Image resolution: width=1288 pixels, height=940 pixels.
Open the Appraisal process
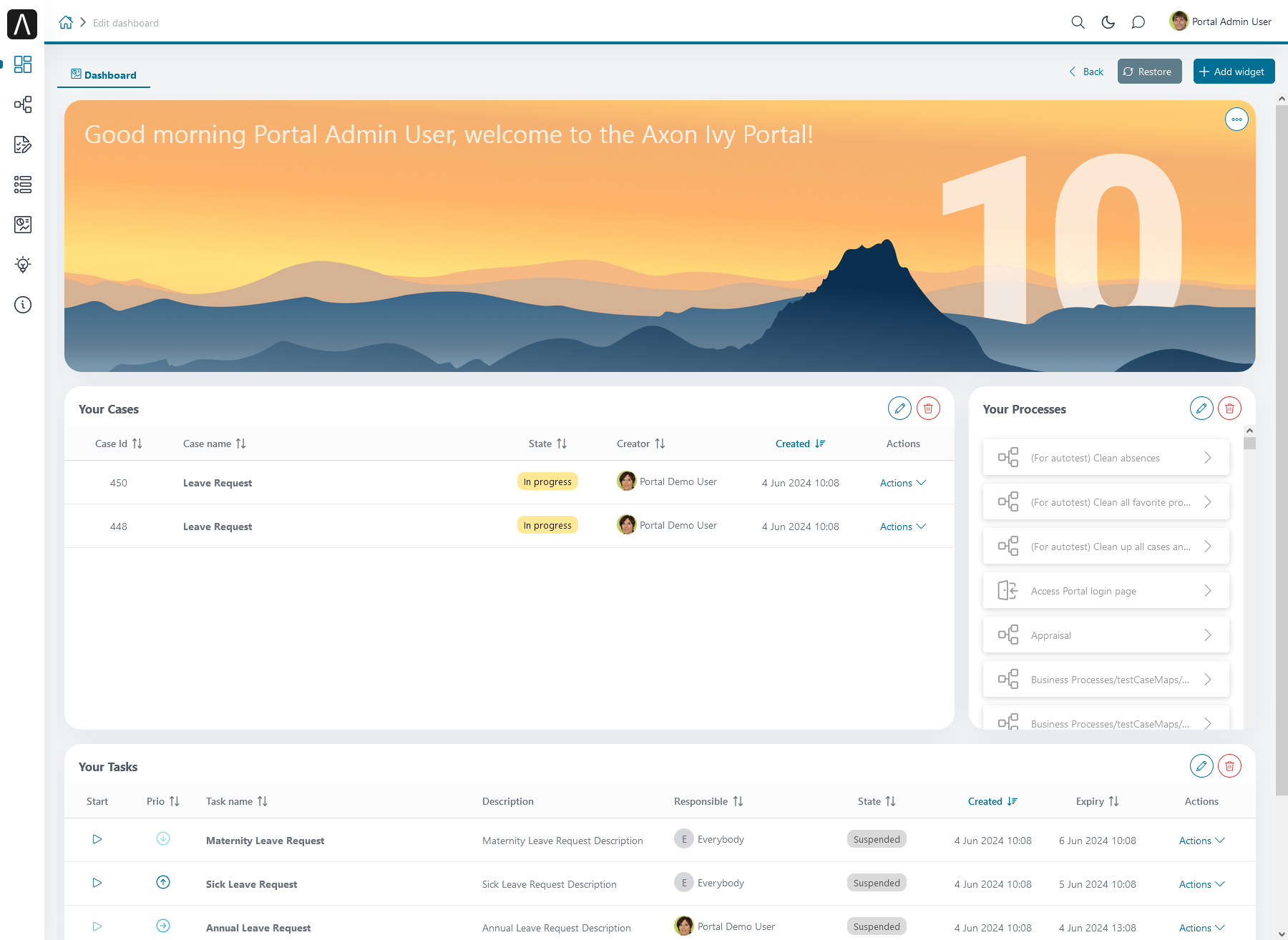(1106, 635)
